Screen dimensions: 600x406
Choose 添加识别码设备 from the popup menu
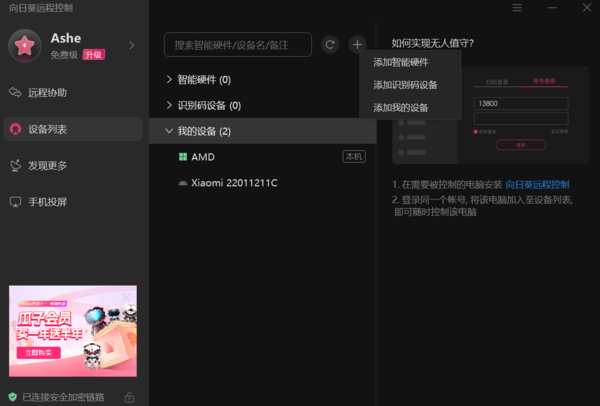[x=410, y=85]
